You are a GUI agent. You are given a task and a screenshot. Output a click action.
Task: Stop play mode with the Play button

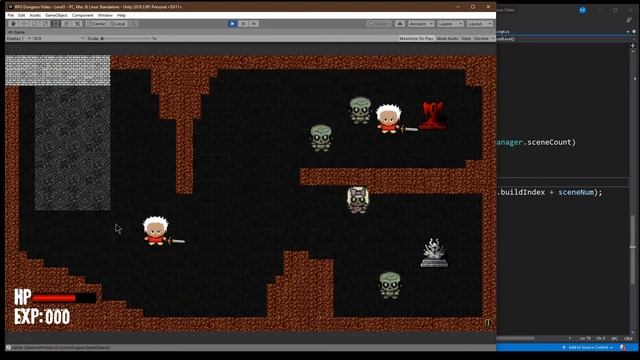(232, 24)
